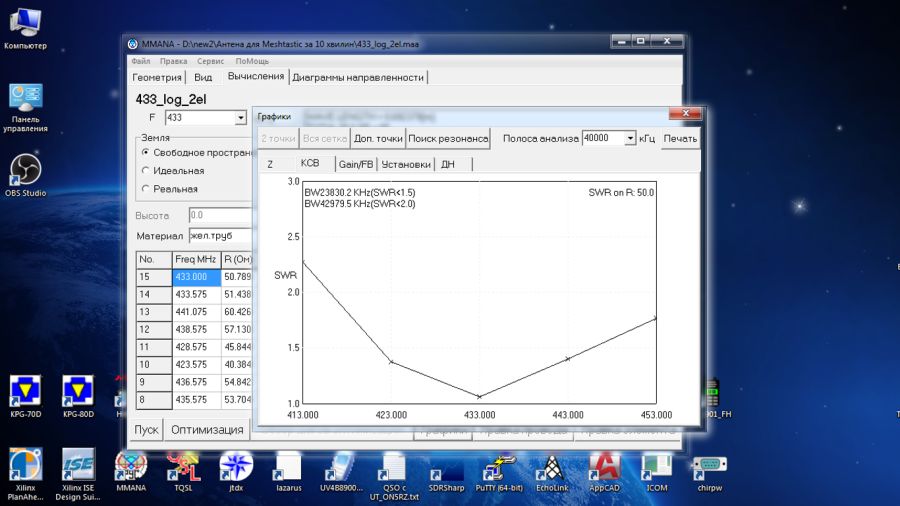Open the jtdx desktop icon

(x=235, y=466)
